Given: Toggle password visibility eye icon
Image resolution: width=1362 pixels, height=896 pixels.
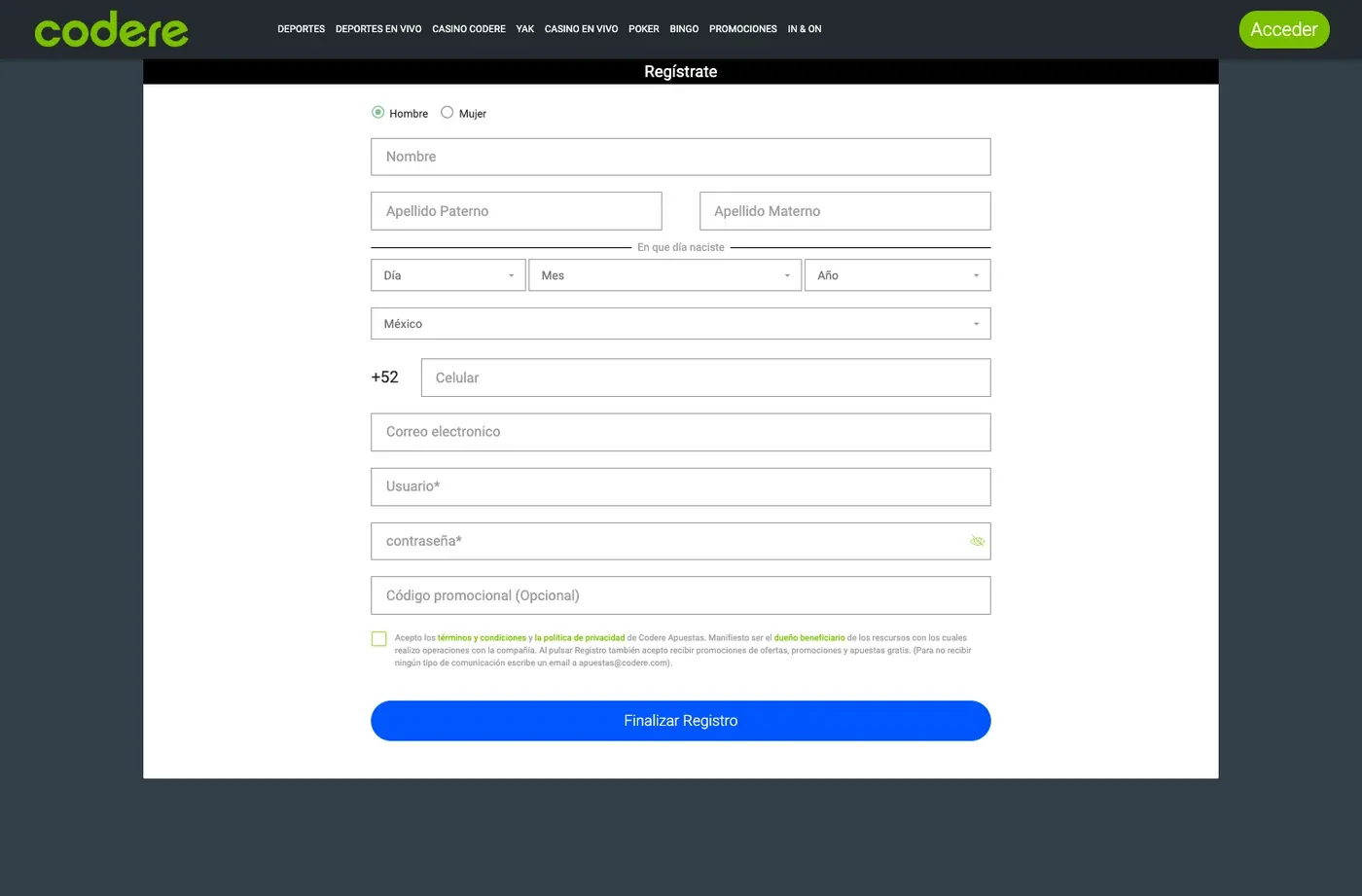Looking at the screenshot, I should (977, 541).
